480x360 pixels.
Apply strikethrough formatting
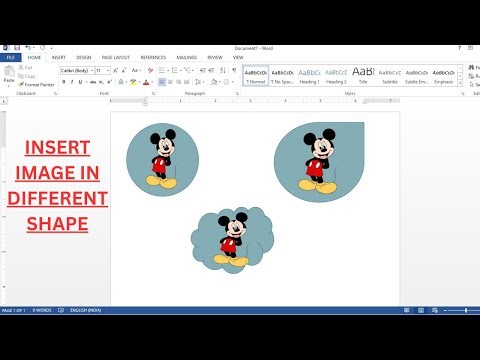coord(93,82)
